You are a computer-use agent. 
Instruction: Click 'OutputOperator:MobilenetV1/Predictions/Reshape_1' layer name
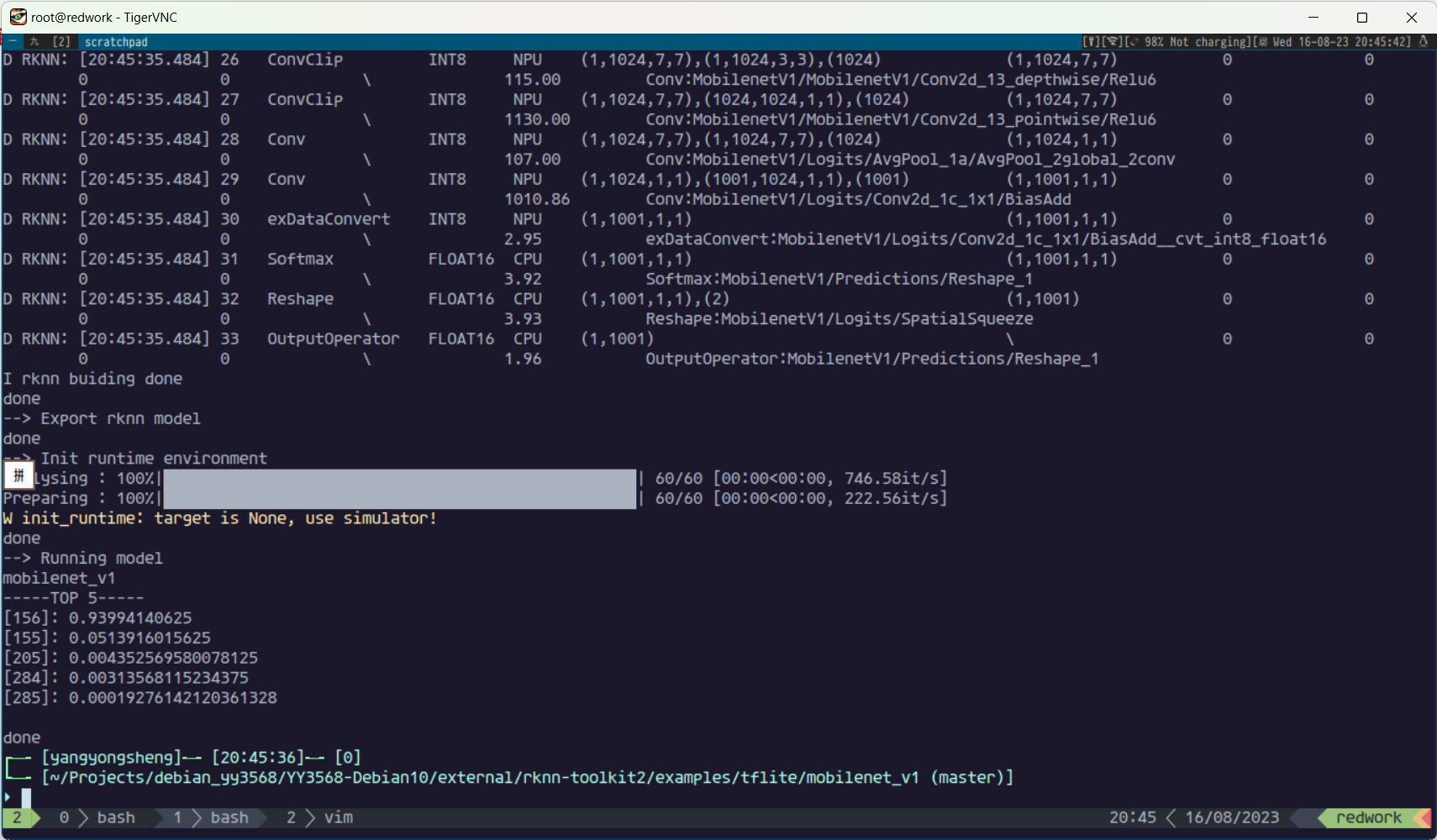click(x=872, y=360)
